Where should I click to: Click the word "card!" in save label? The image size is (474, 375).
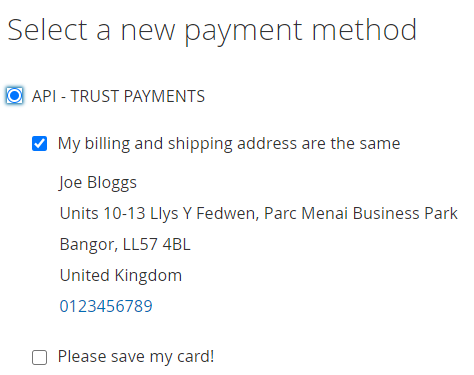[196, 357]
